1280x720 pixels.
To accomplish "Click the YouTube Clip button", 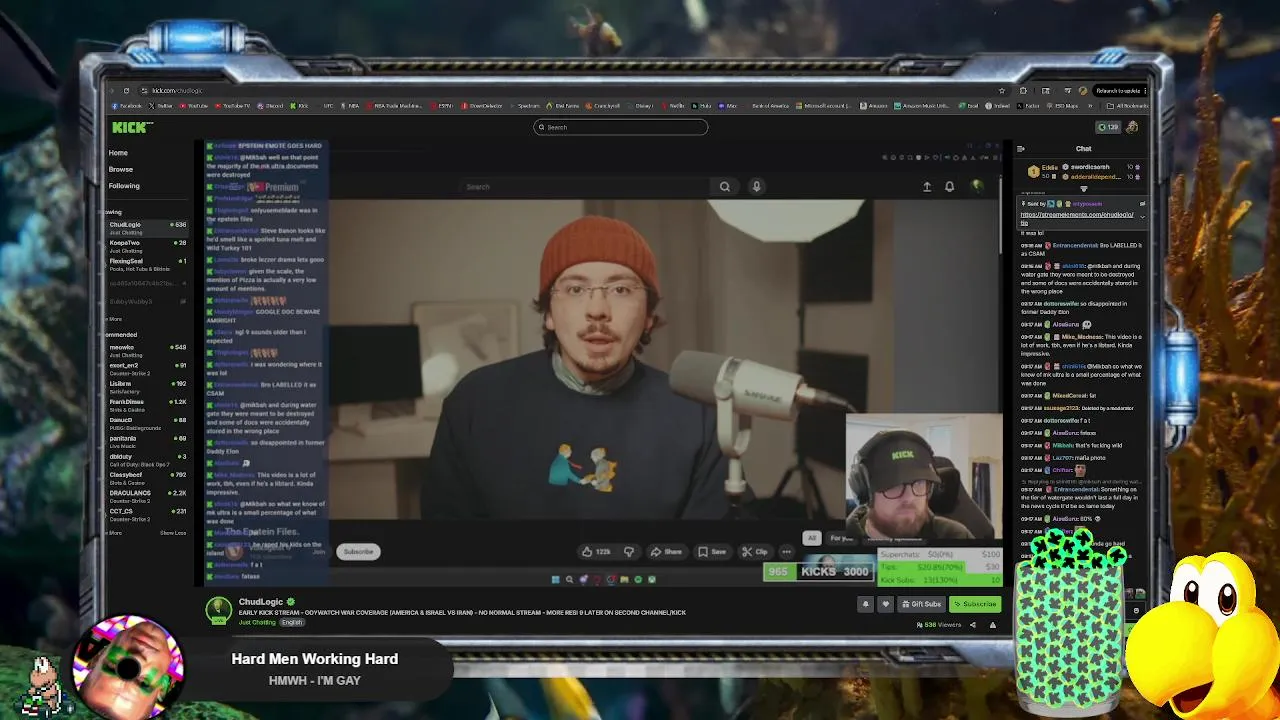I will (x=755, y=552).
